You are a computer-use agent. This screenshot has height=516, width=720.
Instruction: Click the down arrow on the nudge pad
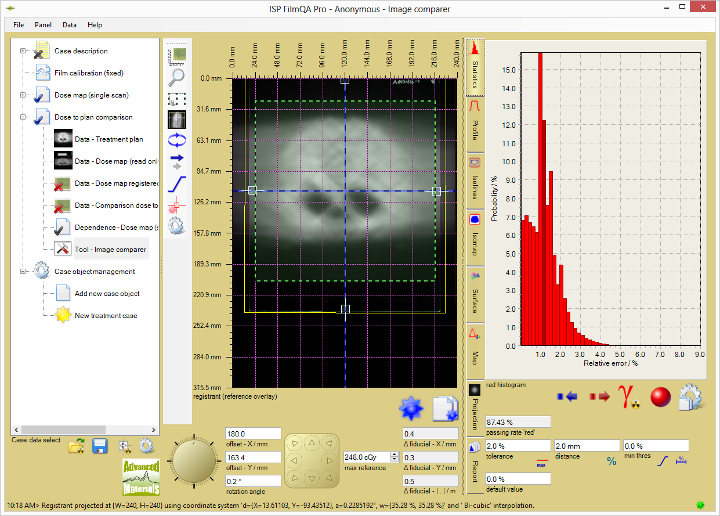pyautogui.click(x=312, y=478)
